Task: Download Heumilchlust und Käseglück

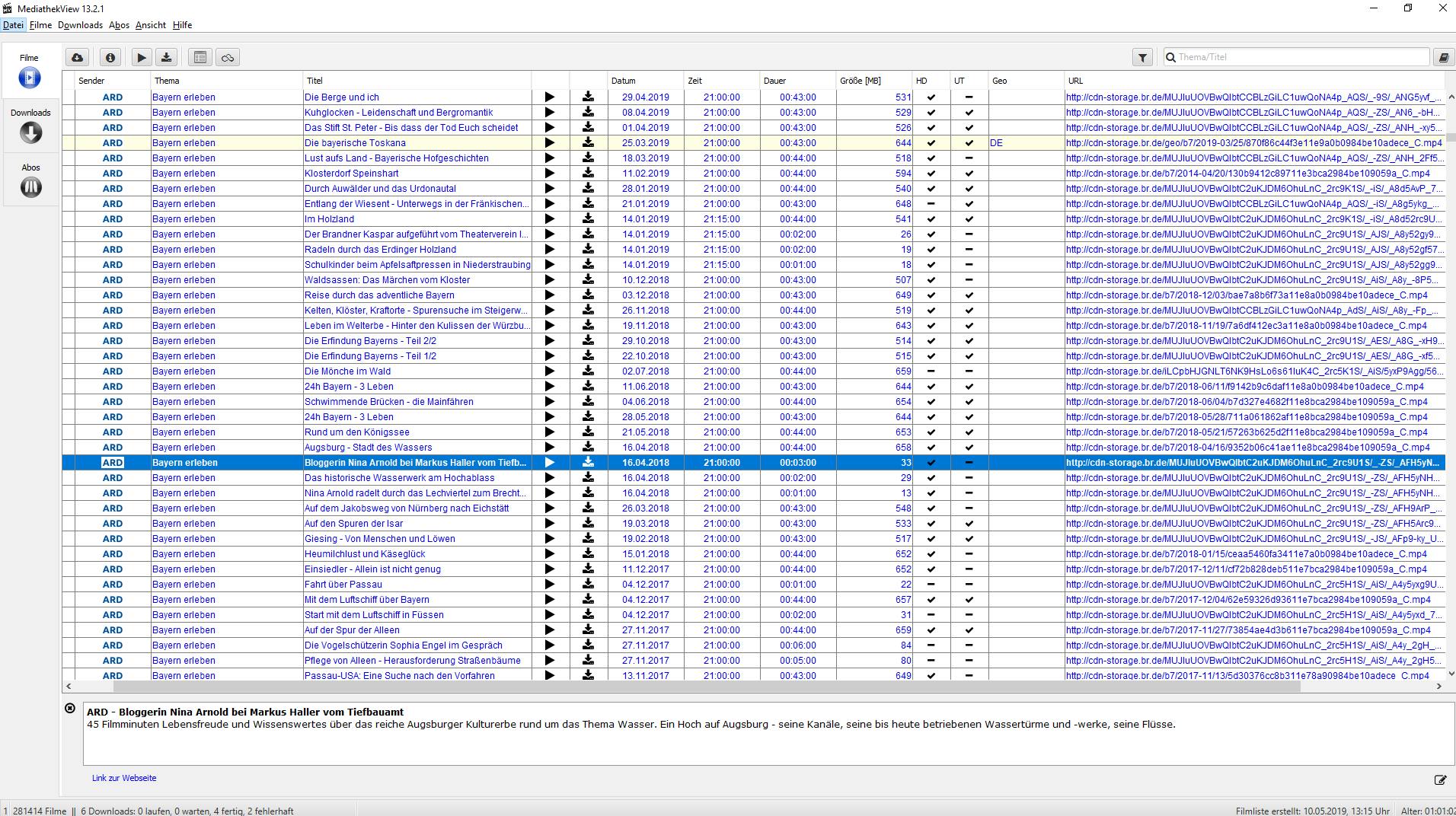Action: (x=588, y=554)
